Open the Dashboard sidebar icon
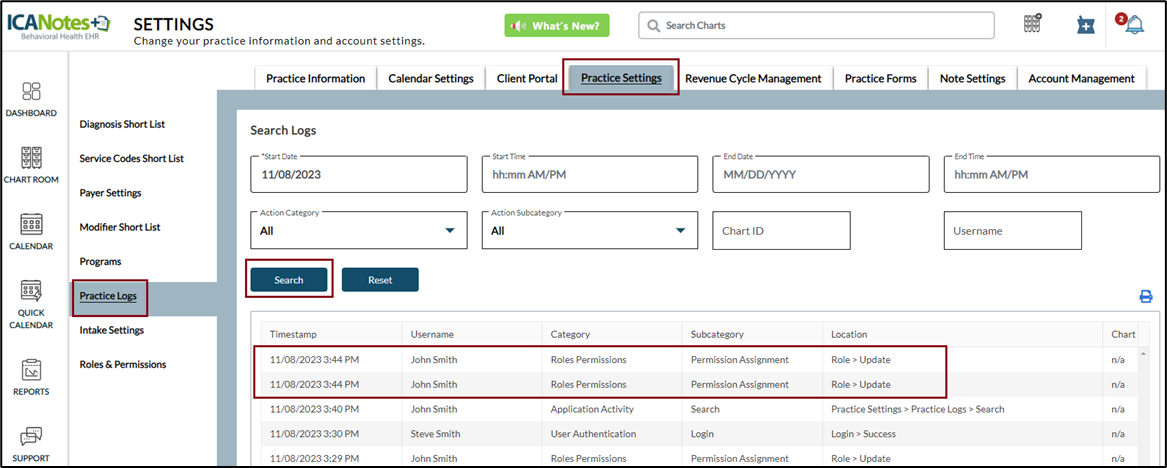Viewport: 1167px width, 468px height. [31, 92]
